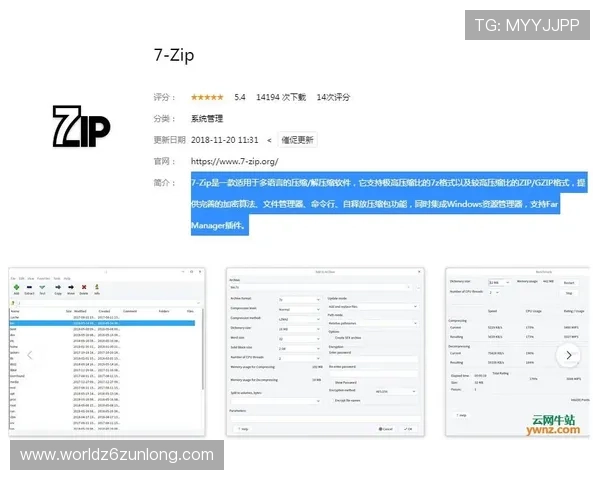Click Move icon in file manager screenshot
The height and width of the screenshot is (480, 600).
71,289
